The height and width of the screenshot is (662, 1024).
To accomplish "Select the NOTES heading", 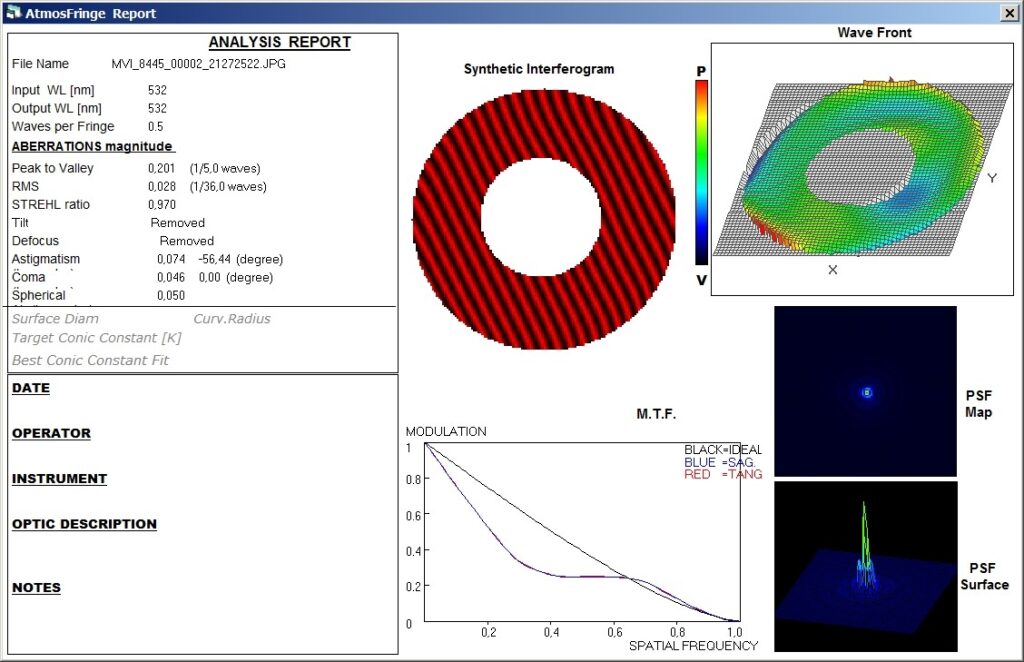I will pyautogui.click(x=36, y=588).
